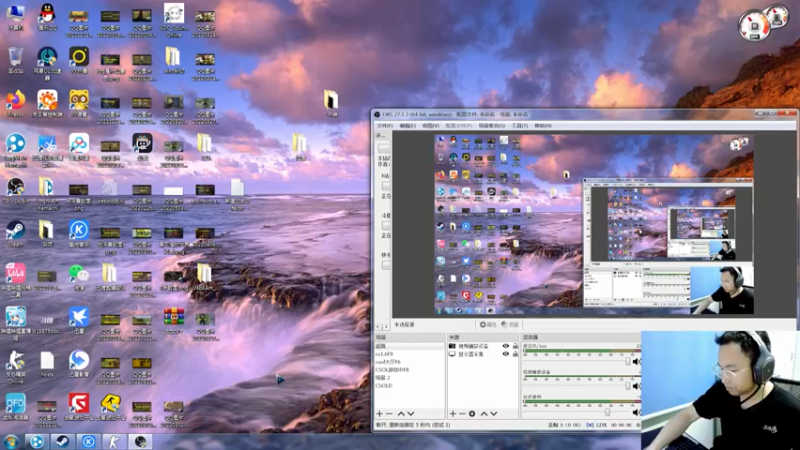Mute the 视频捕获设备 mixer channel speaker icon
Image resolution: width=800 pixels, height=450 pixels.
tap(636, 386)
